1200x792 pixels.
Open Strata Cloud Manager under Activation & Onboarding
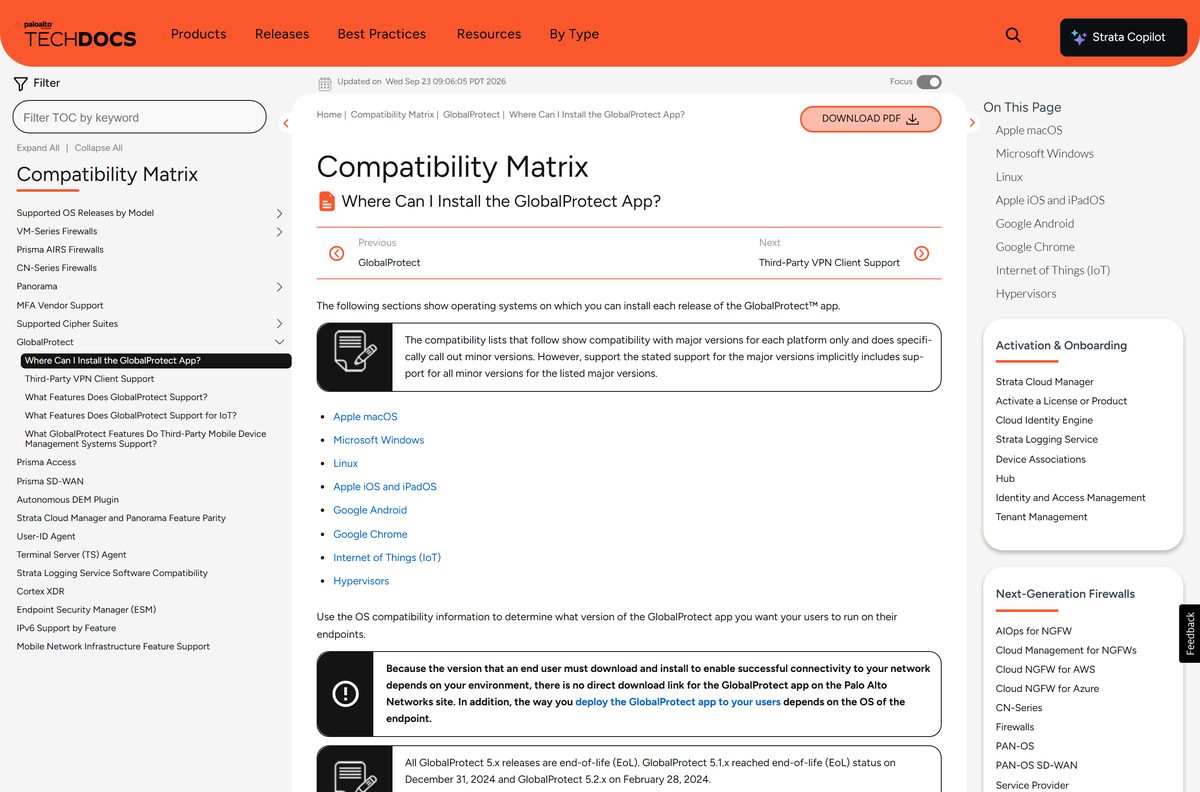1045,382
